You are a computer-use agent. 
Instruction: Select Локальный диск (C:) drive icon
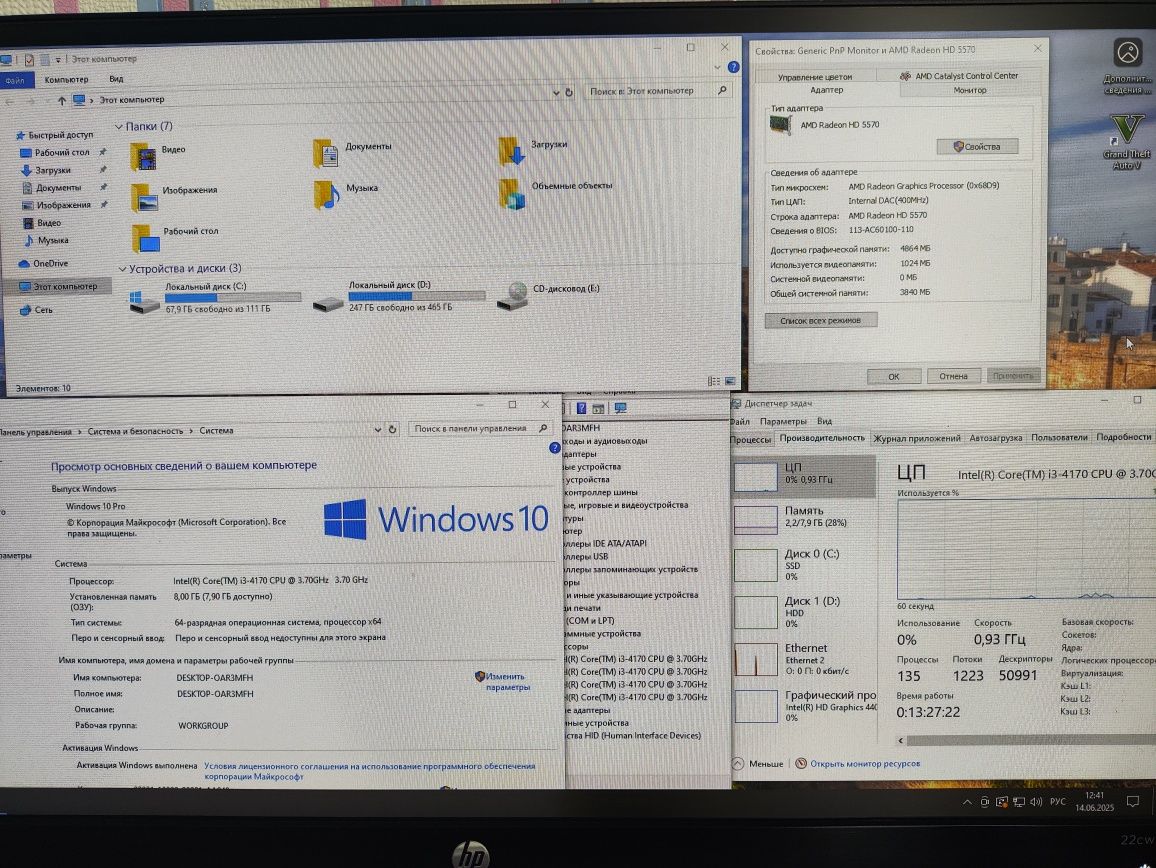pyautogui.click(x=144, y=301)
